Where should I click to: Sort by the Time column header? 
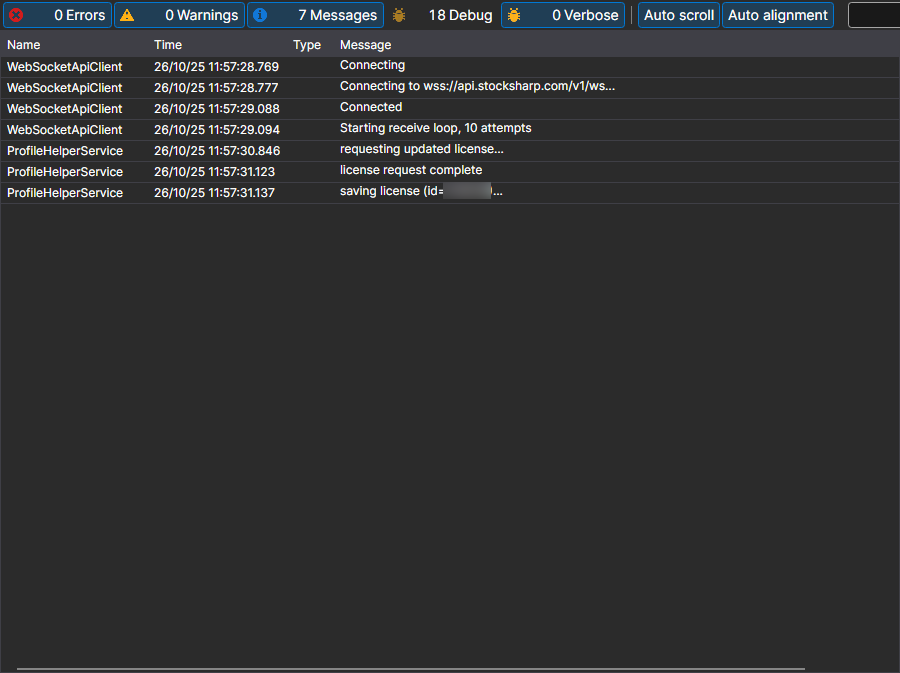pyautogui.click(x=168, y=45)
